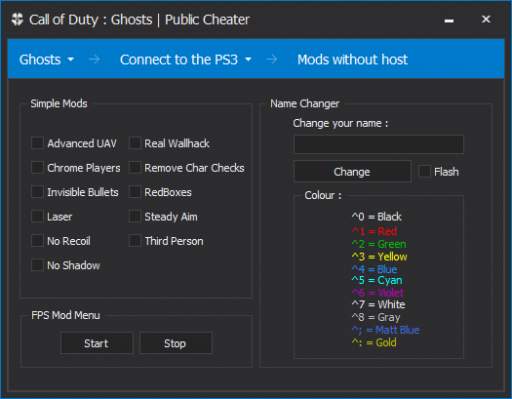
Task: Click the ^5 = Cyan colour code
Action: click(377, 280)
